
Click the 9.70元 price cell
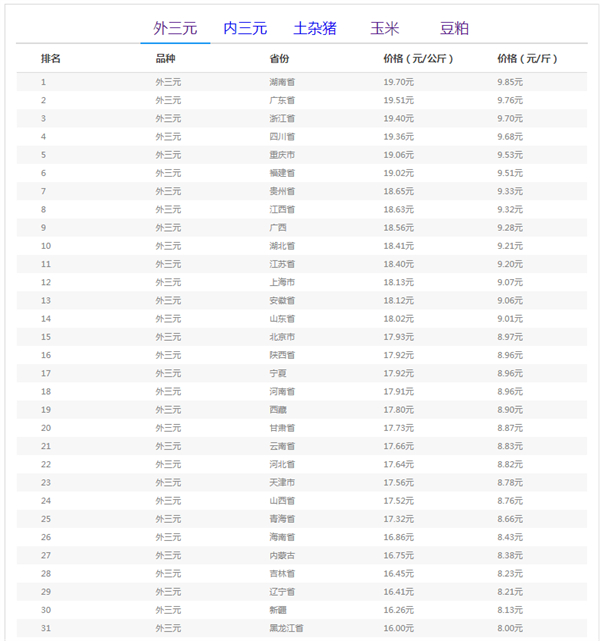pos(510,119)
